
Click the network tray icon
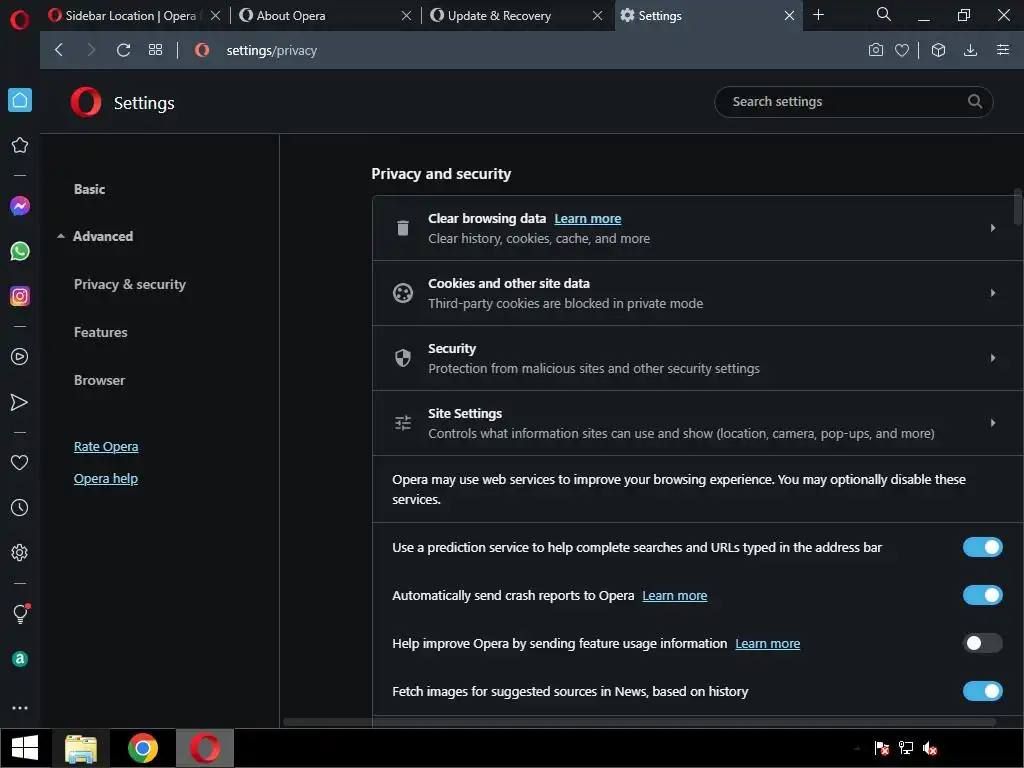point(906,748)
